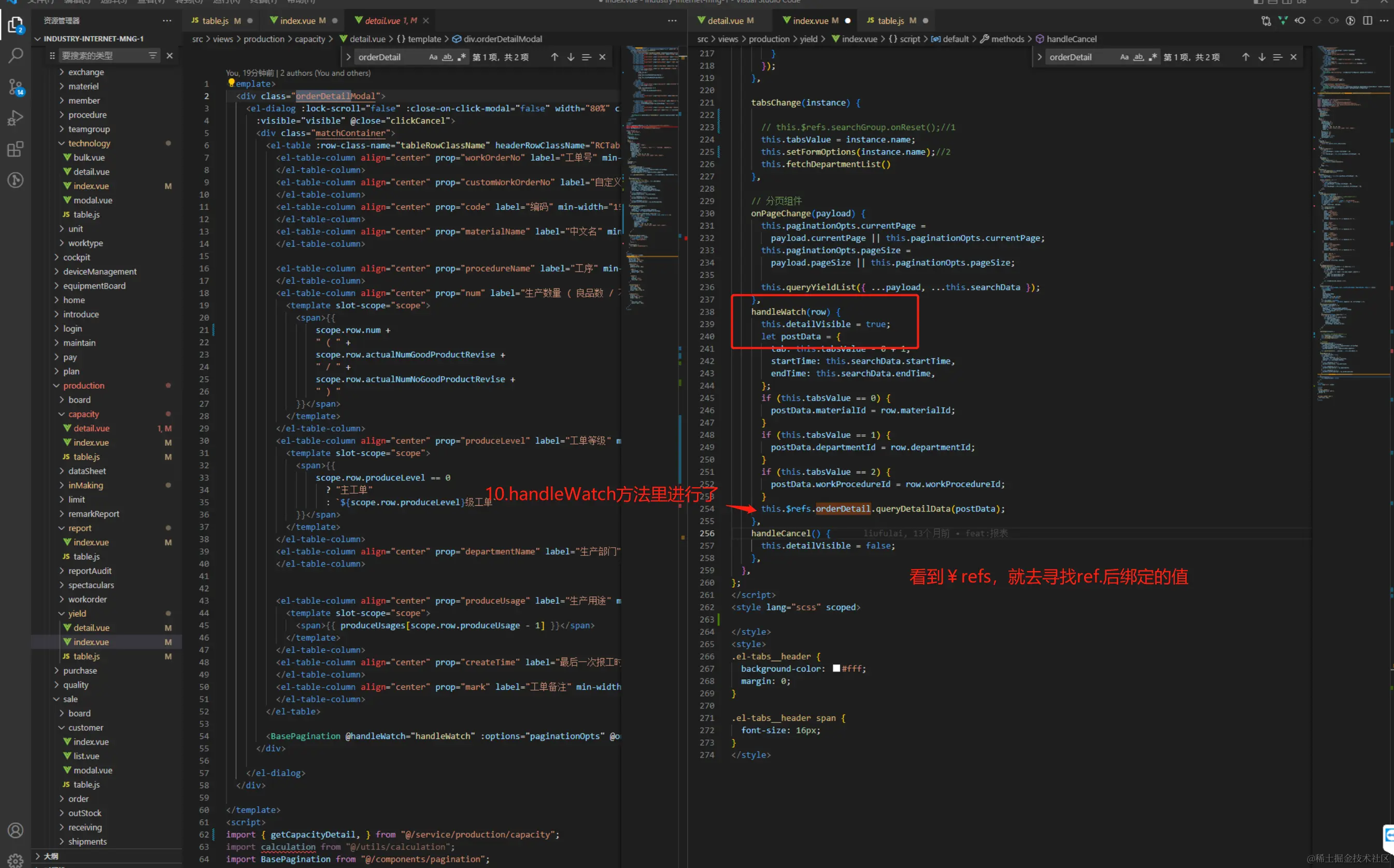Viewport: 1394px width, 868px height.
Task: Expand replace field in left find widget
Action: pyautogui.click(x=348, y=57)
